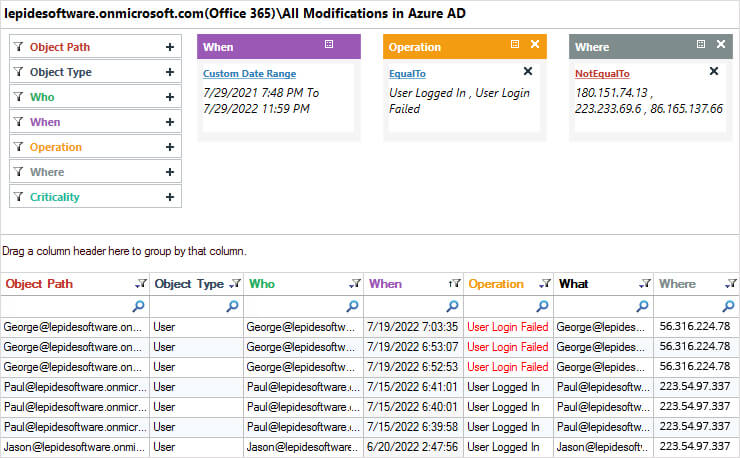740x458 pixels.
Task: Sort by the Object Path column header
Action: point(39,284)
